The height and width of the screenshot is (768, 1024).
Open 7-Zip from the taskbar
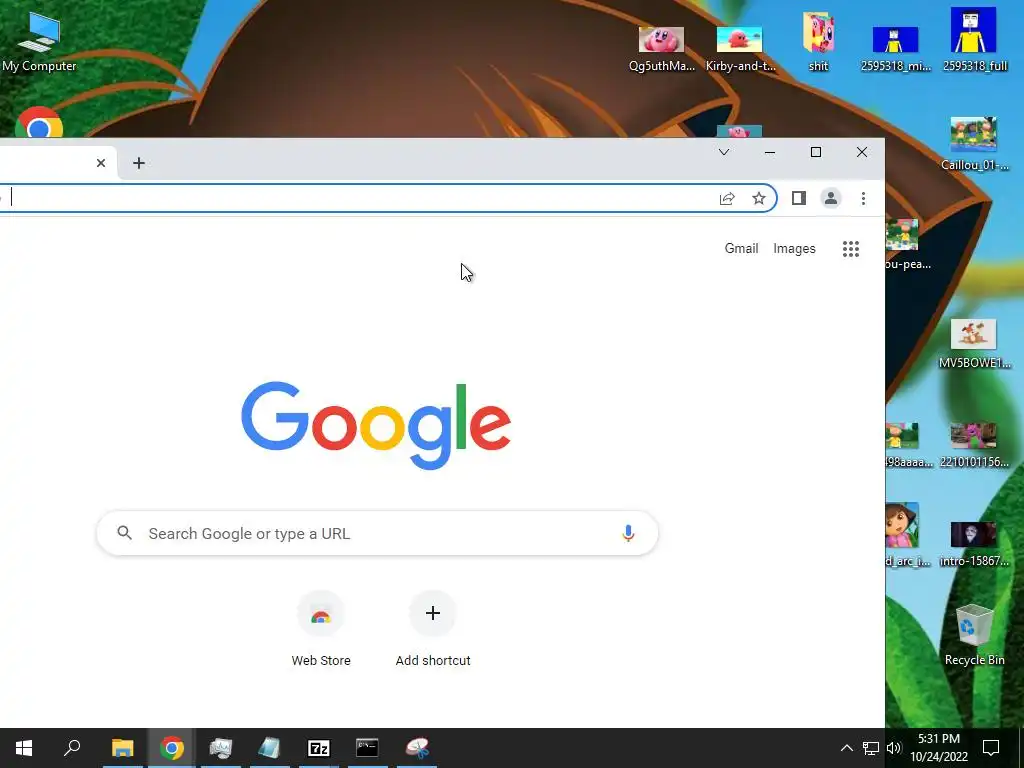[319, 748]
